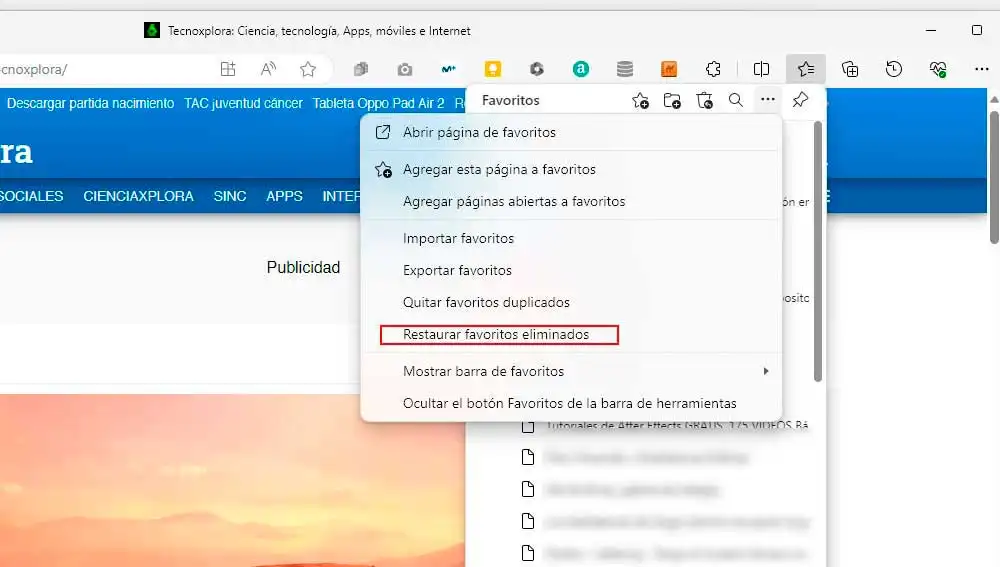Viewport: 1000px width, 567px height.
Task: Open Browser essentials heart icon
Action: [x=938, y=69]
